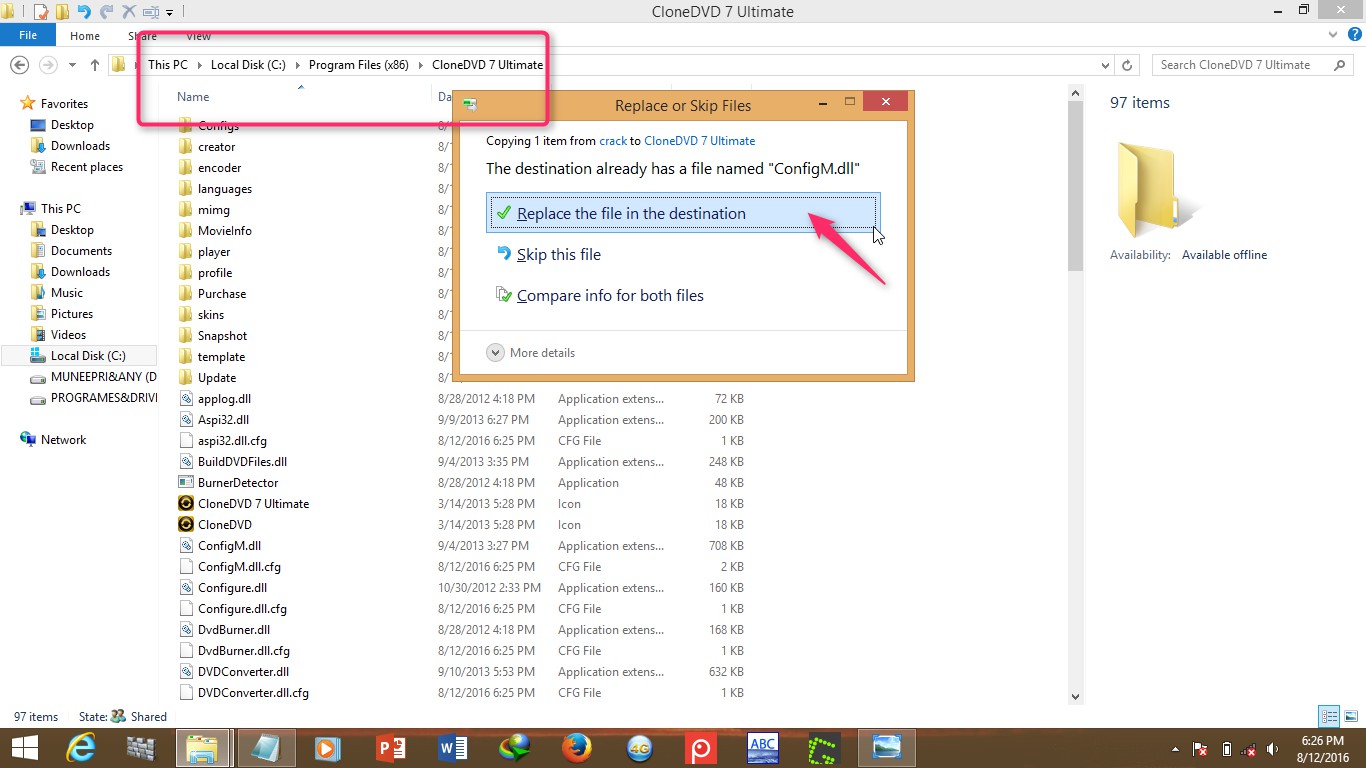Click the Delete X icon in quick access toolbar

click(x=129, y=12)
